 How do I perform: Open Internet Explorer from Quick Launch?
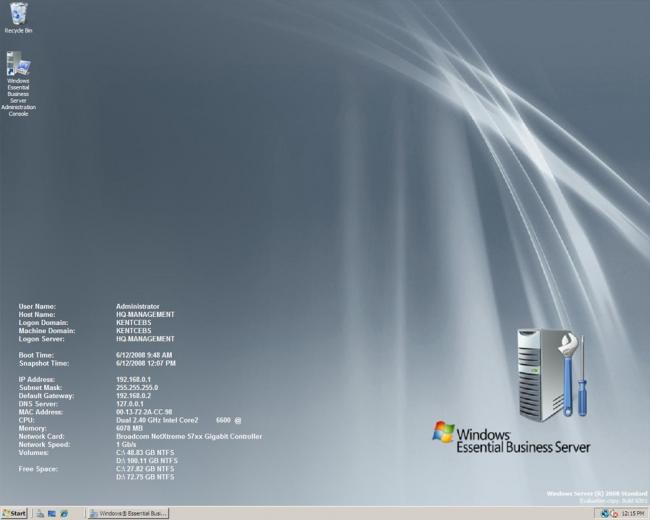click(64, 514)
